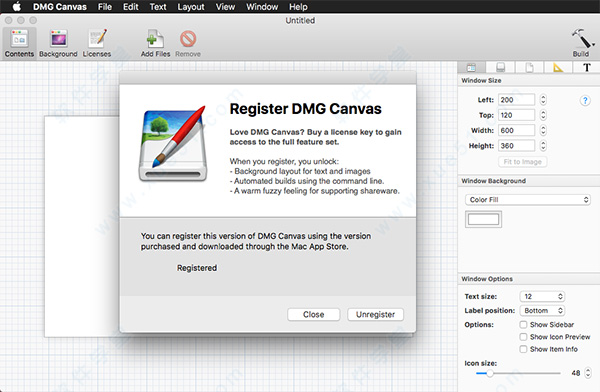The image size is (600, 392).
Task: Click the Left field stepper
Action: pyautogui.click(x=543, y=100)
